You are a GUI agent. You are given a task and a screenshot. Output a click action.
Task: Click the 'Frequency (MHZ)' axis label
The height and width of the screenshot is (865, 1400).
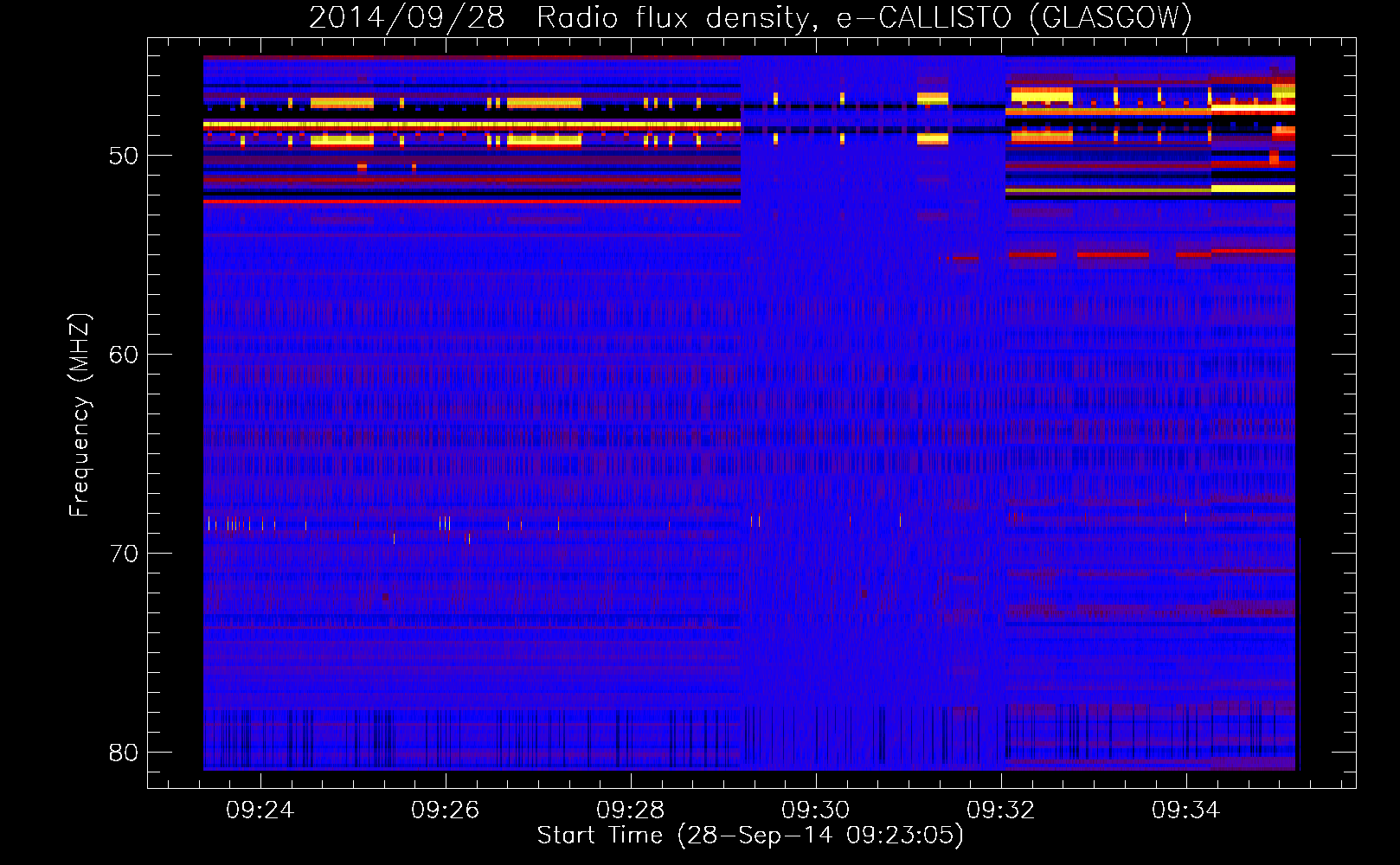(79, 414)
